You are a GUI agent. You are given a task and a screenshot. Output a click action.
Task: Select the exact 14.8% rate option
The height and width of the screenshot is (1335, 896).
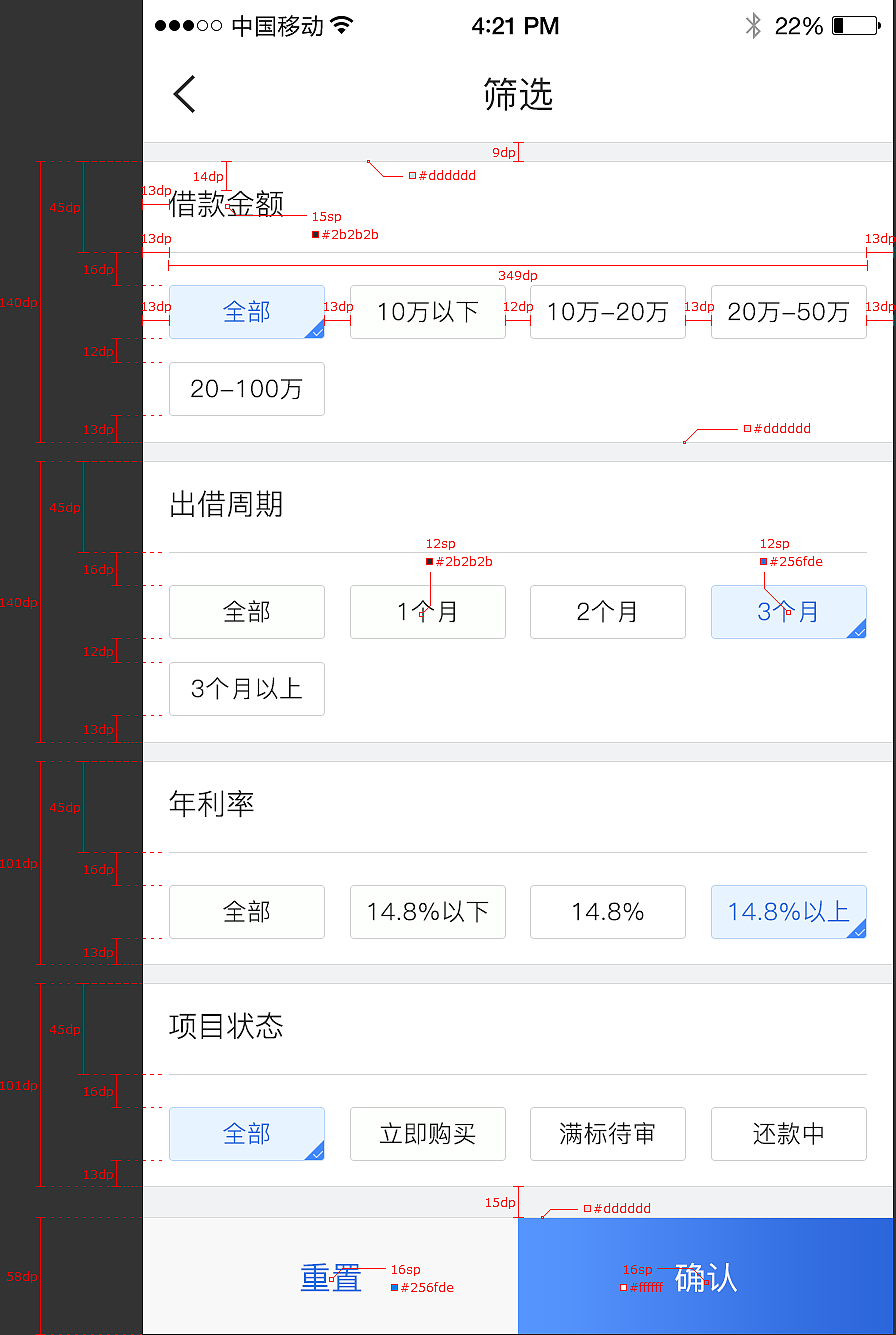pos(607,912)
